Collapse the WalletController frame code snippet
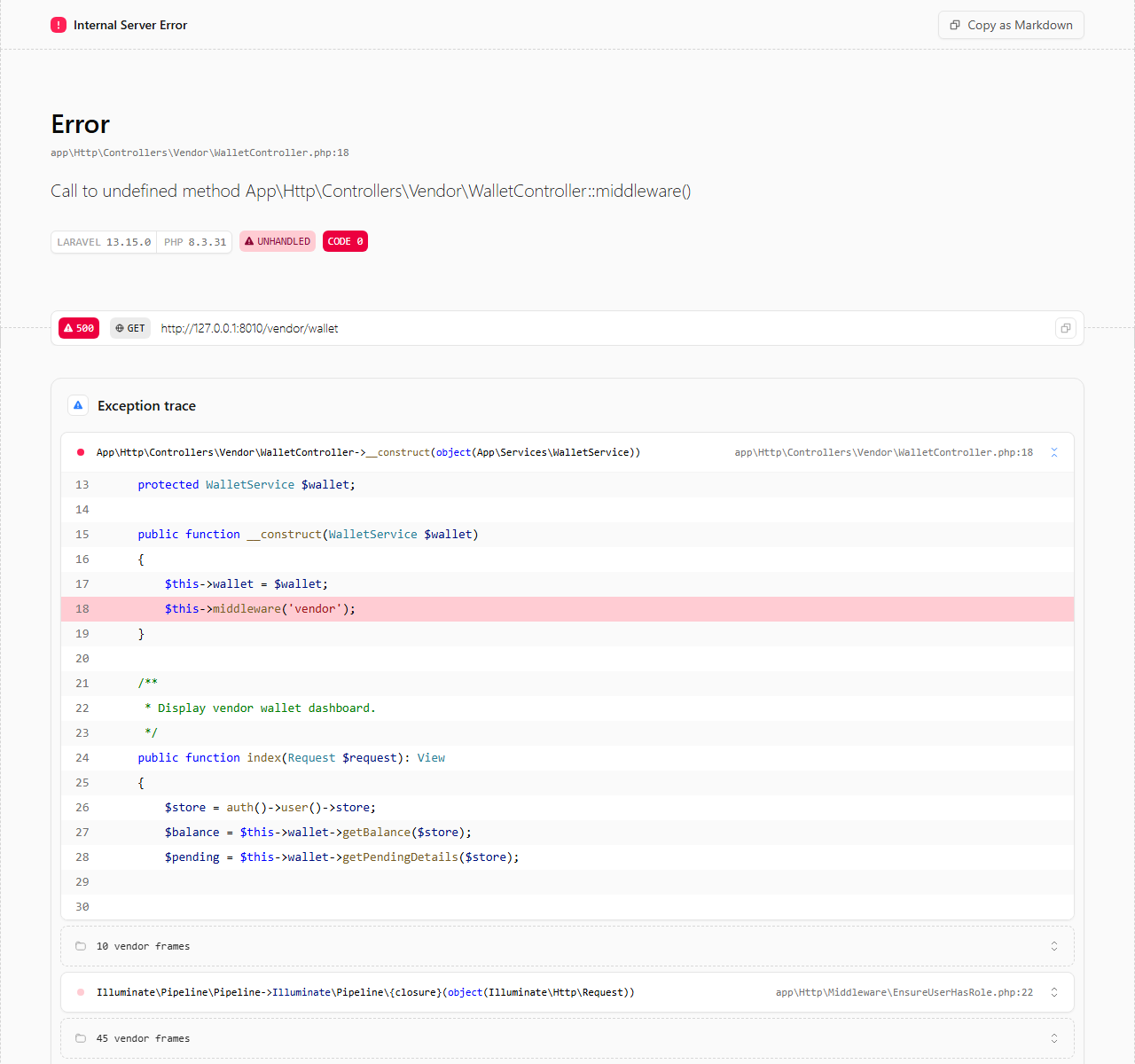 pos(1054,452)
